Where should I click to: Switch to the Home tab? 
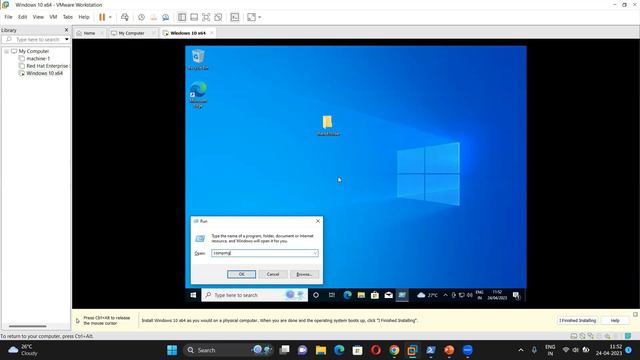89,33
